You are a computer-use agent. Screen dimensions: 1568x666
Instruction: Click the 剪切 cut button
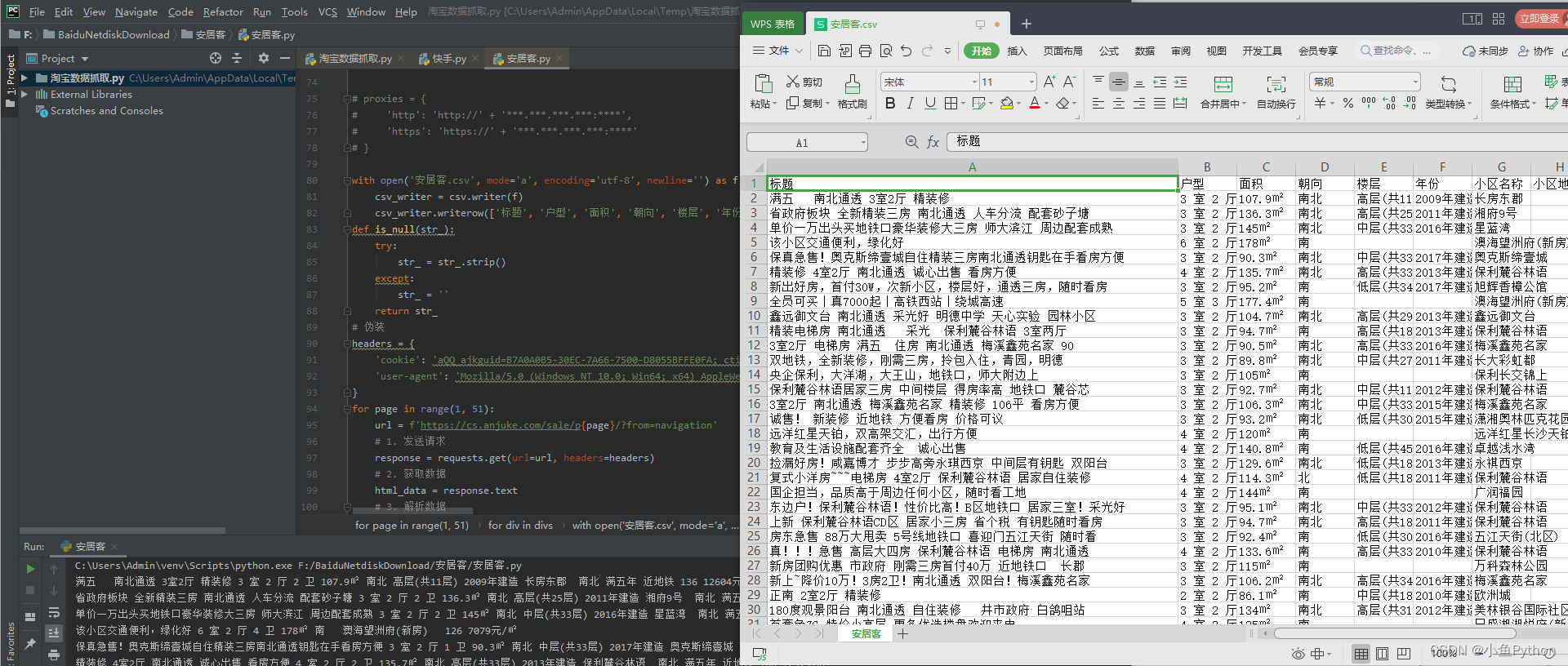point(804,82)
